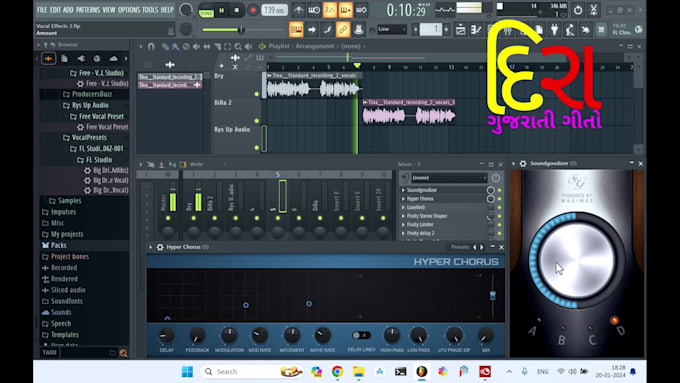Open the EDIT menu
This screenshot has width=680, height=383.
(56, 10)
